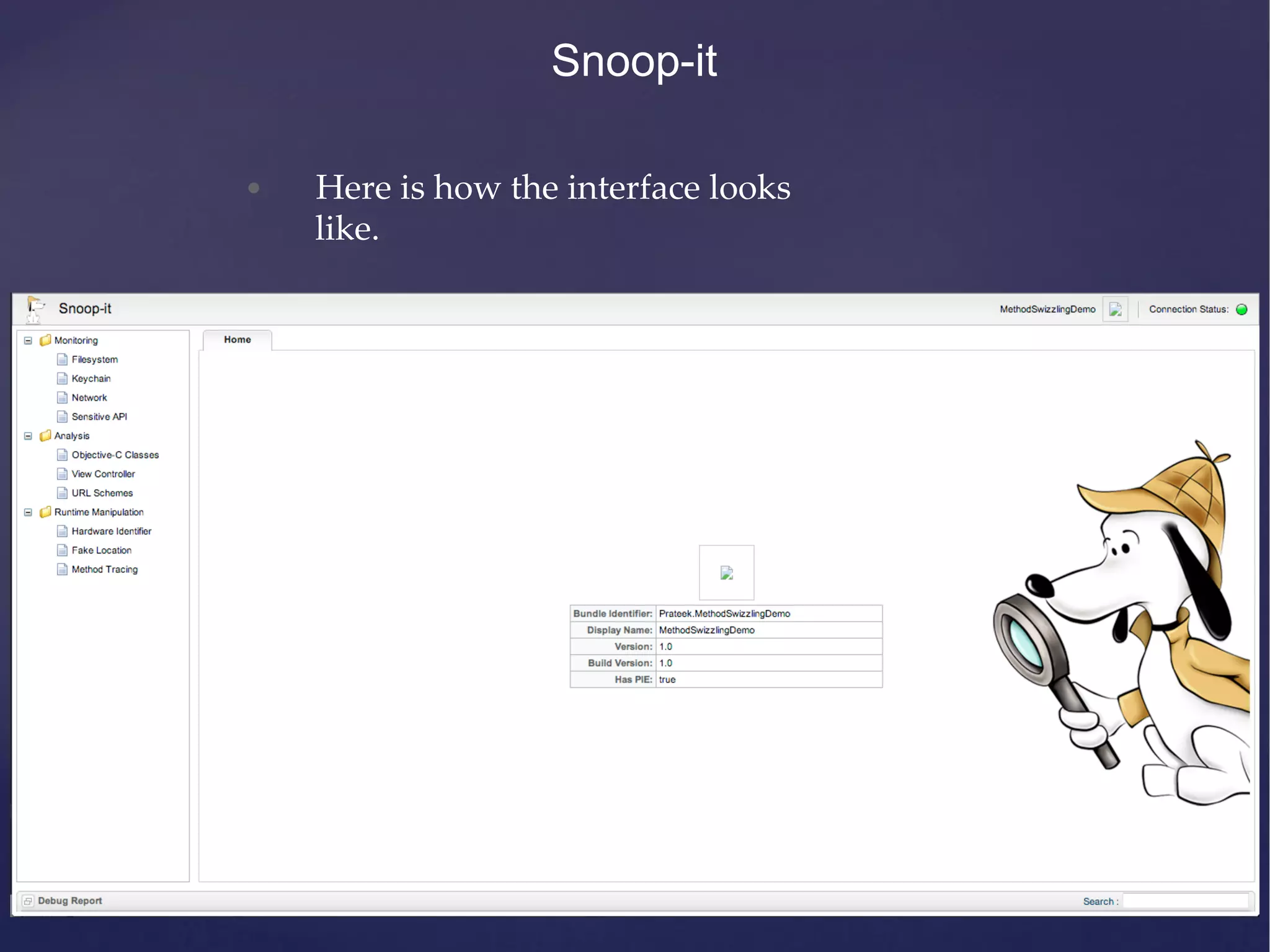Click the broken app image above bundle info
Image resolution: width=1270 pixels, height=952 pixels.
[727, 573]
